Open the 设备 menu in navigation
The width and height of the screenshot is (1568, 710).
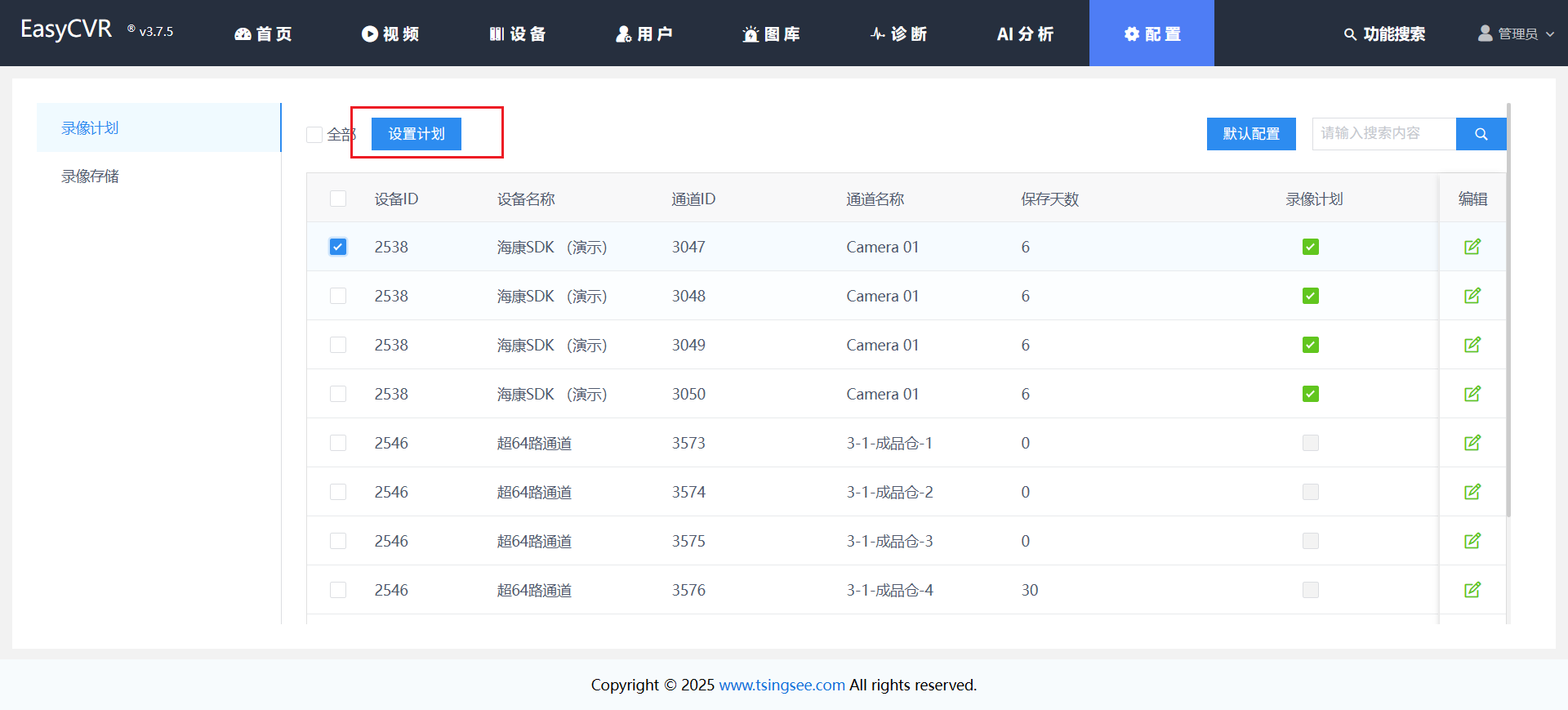coord(517,33)
